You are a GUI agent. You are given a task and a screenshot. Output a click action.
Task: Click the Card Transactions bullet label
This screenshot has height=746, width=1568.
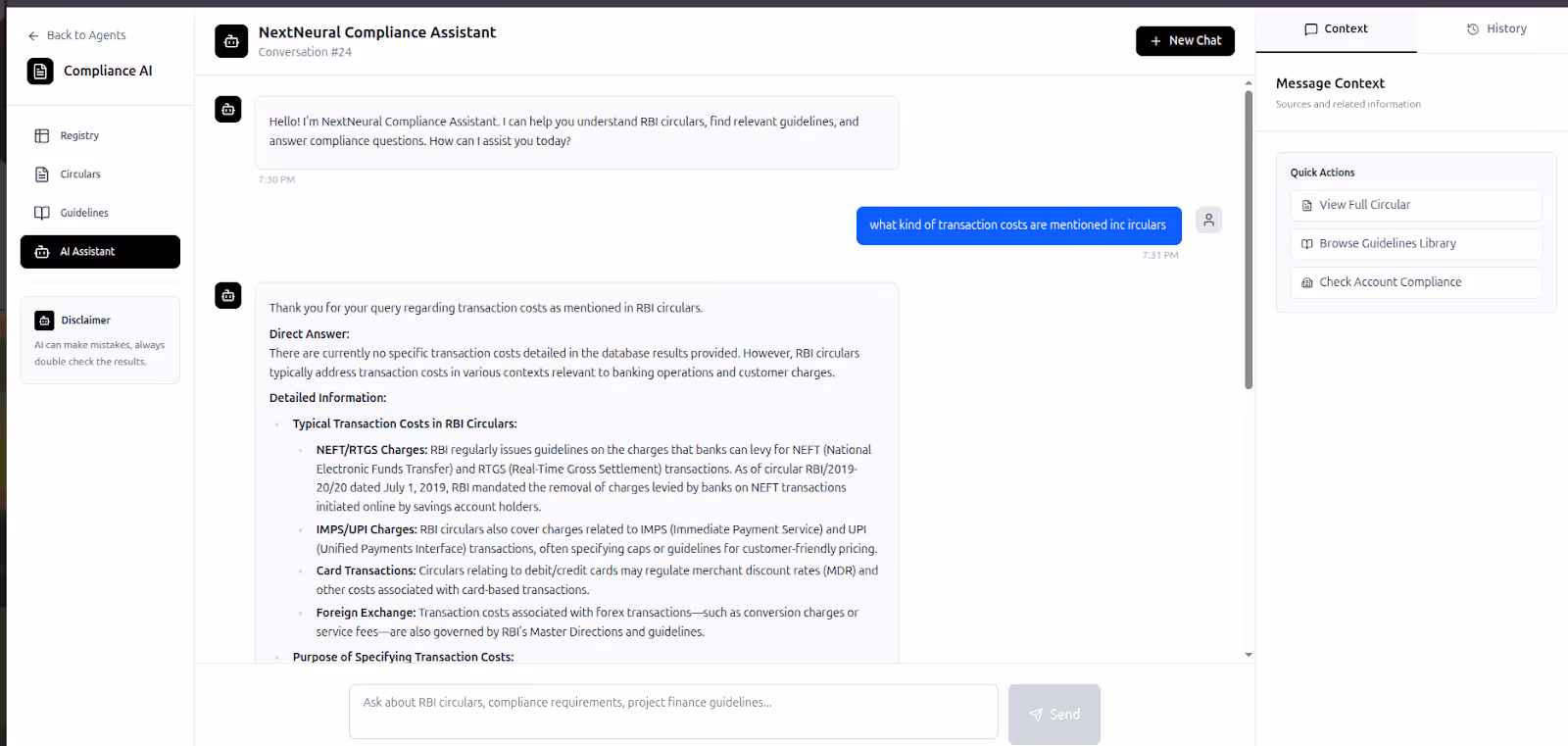[366, 571]
